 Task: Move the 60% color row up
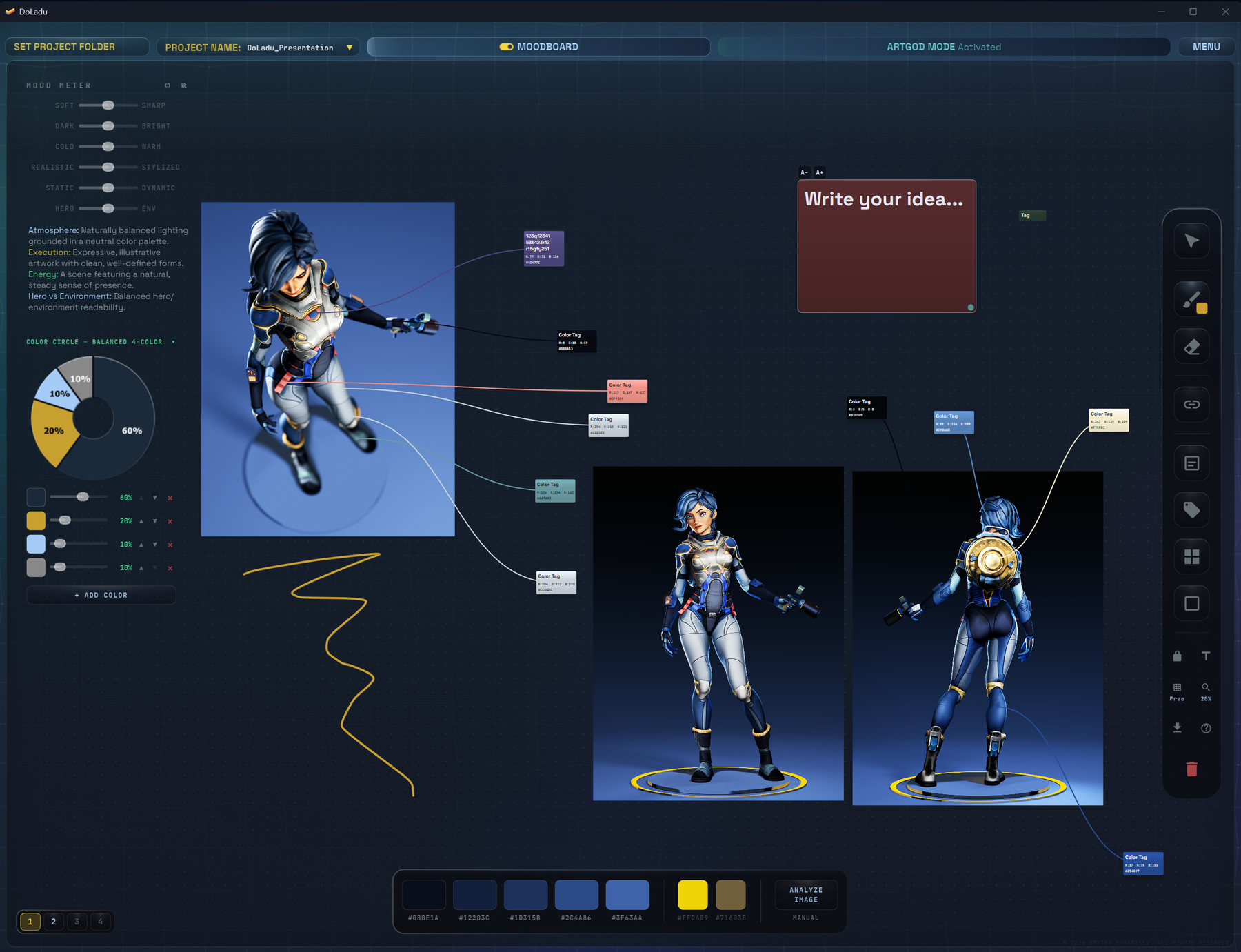tap(141, 498)
